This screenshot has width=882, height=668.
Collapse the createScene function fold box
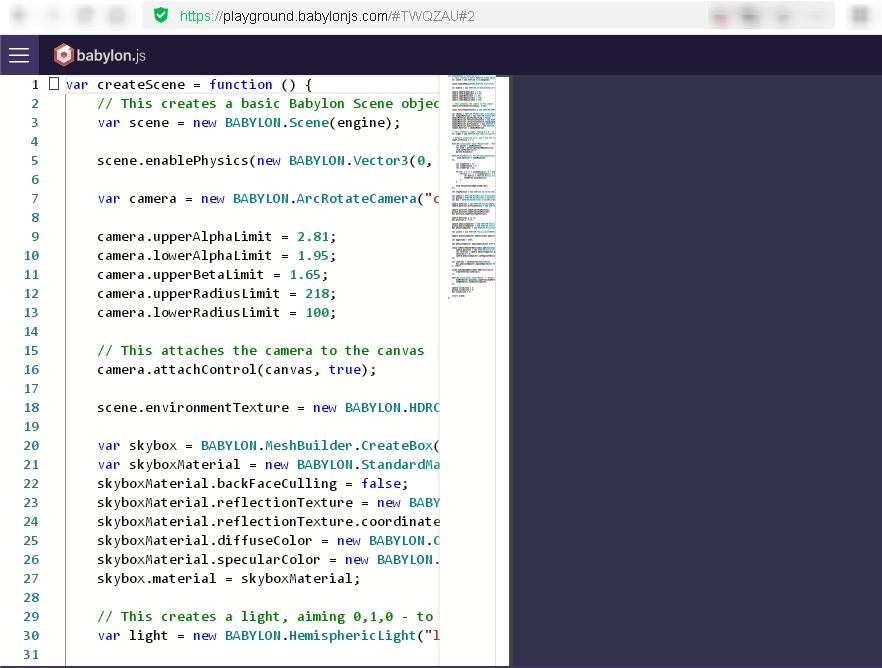54,85
